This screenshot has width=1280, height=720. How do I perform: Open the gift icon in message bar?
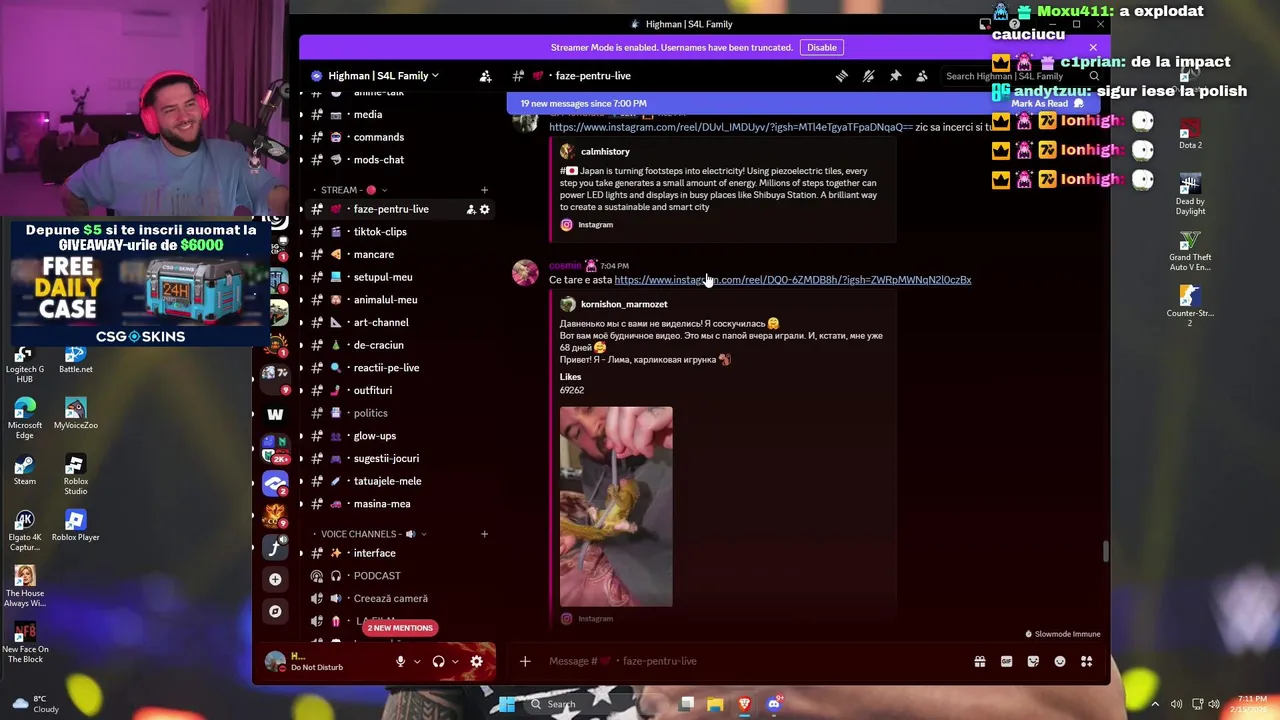(980, 661)
